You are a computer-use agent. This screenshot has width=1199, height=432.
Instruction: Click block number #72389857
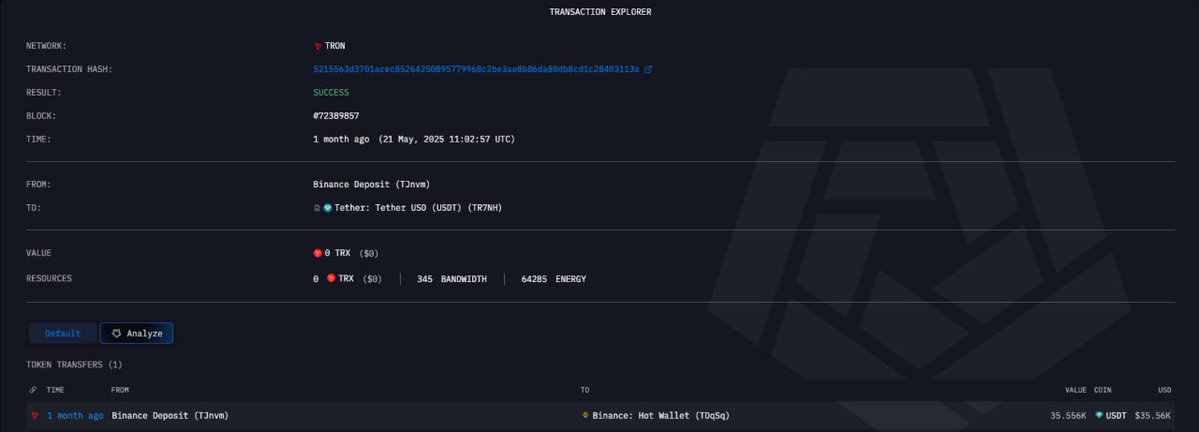(x=336, y=116)
